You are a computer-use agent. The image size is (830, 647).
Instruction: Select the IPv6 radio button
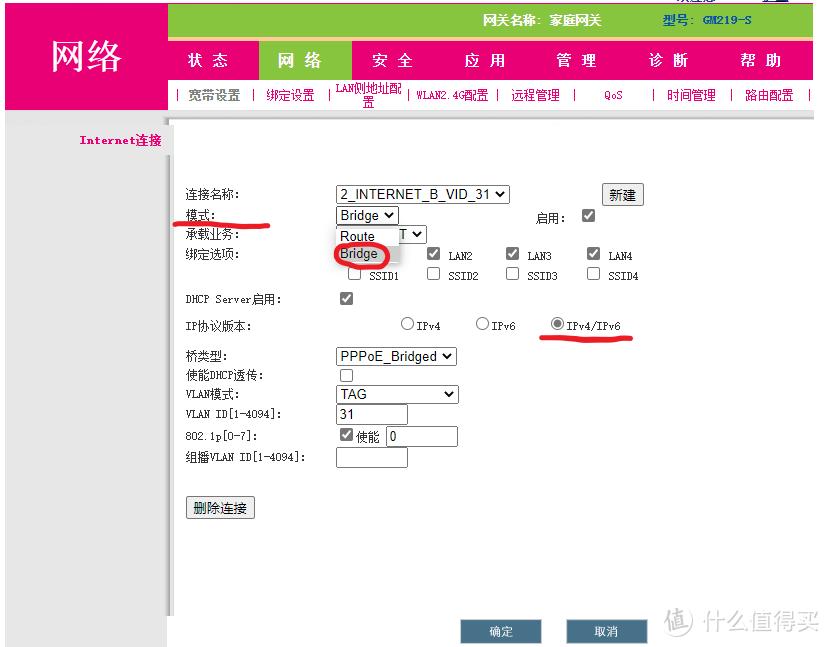[x=481, y=323]
